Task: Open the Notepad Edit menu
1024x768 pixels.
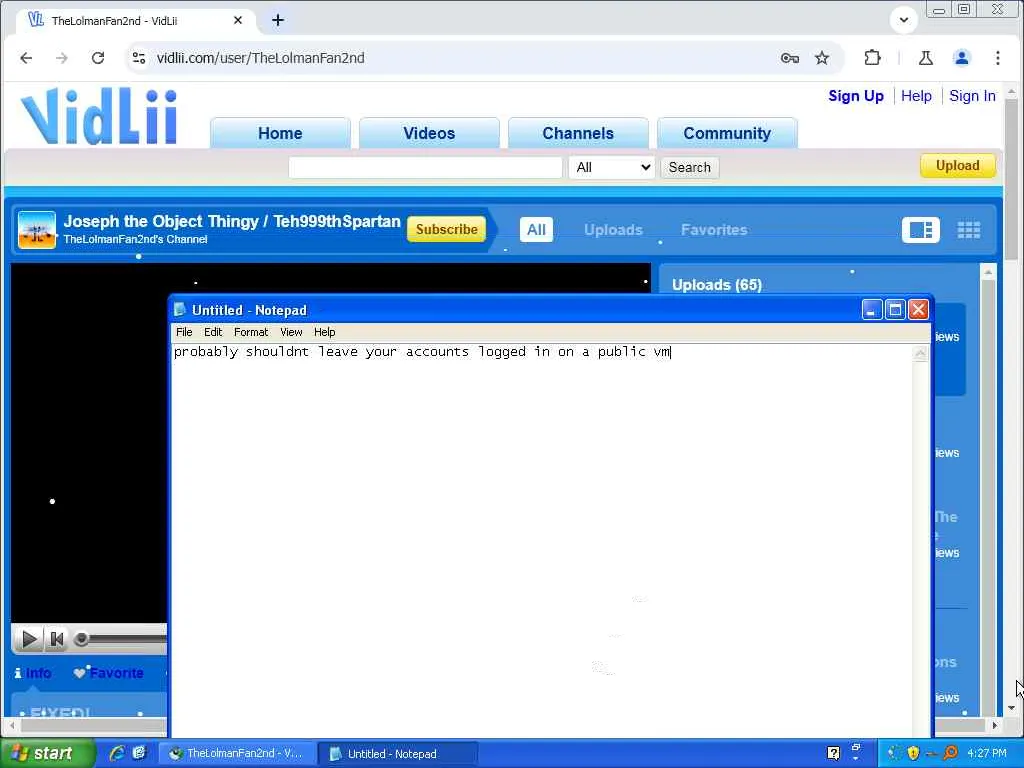Action: click(x=213, y=332)
